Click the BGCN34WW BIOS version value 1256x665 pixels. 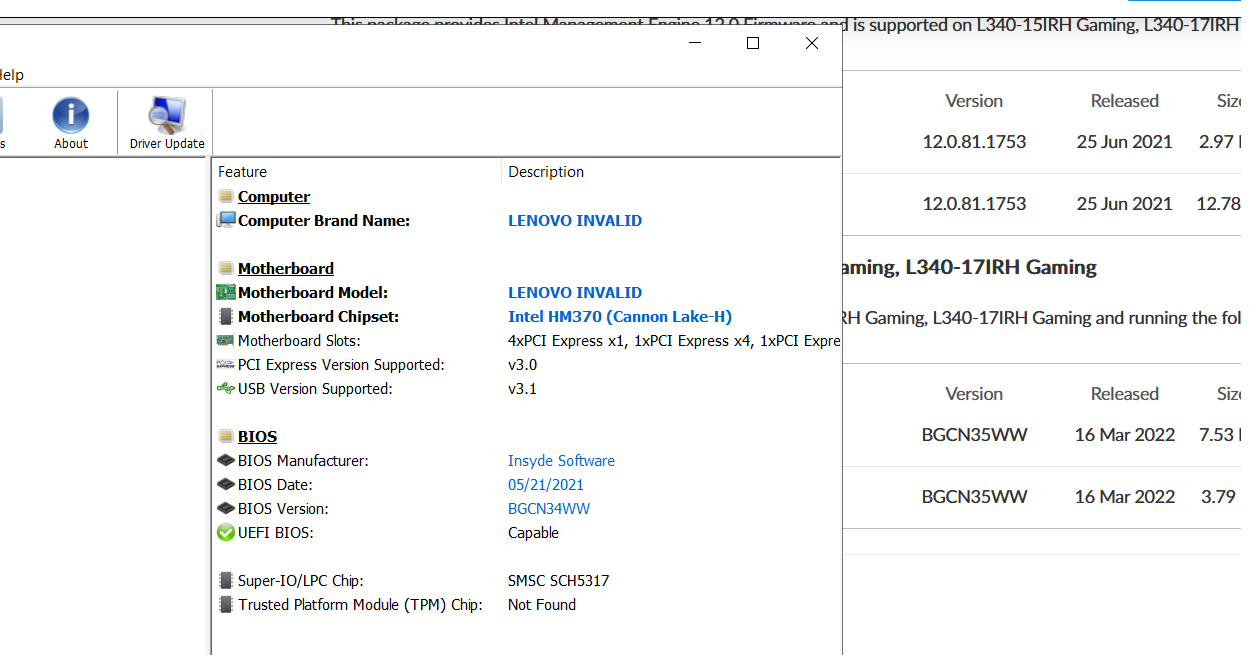pos(549,509)
